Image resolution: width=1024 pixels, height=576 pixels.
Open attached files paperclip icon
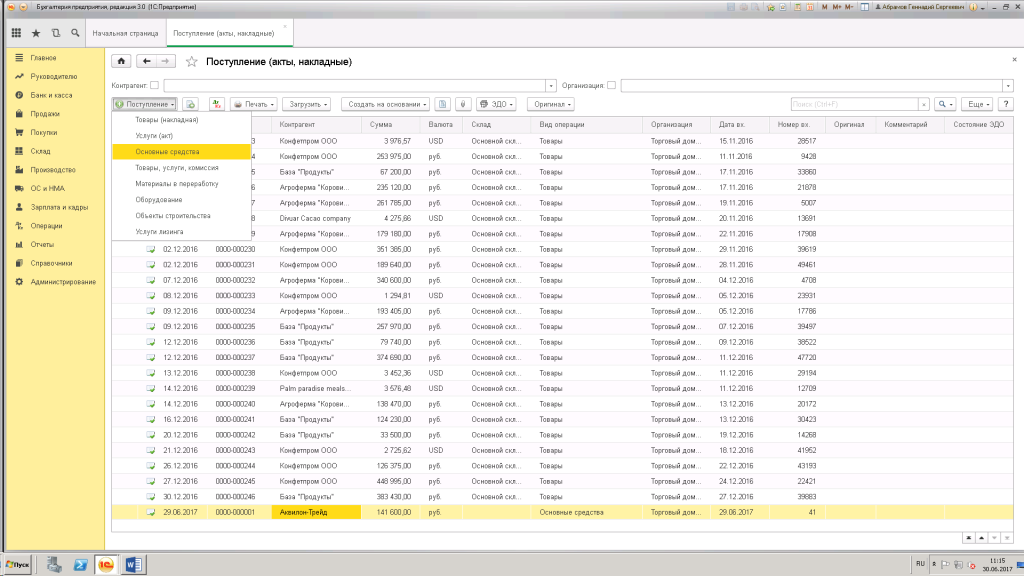click(x=463, y=104)
